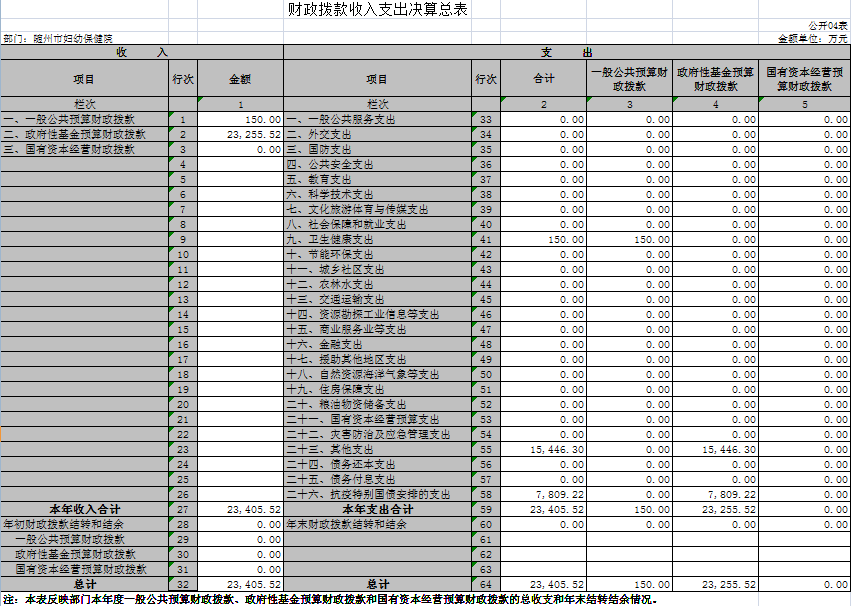Click the 本年支出合计 label cell

pyautogui.click(x=377, y=509)
